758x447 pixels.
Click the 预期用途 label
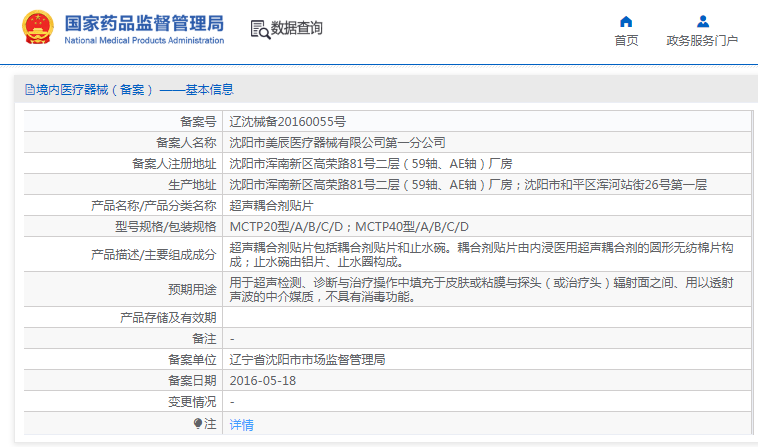click(x=192, y=289)
